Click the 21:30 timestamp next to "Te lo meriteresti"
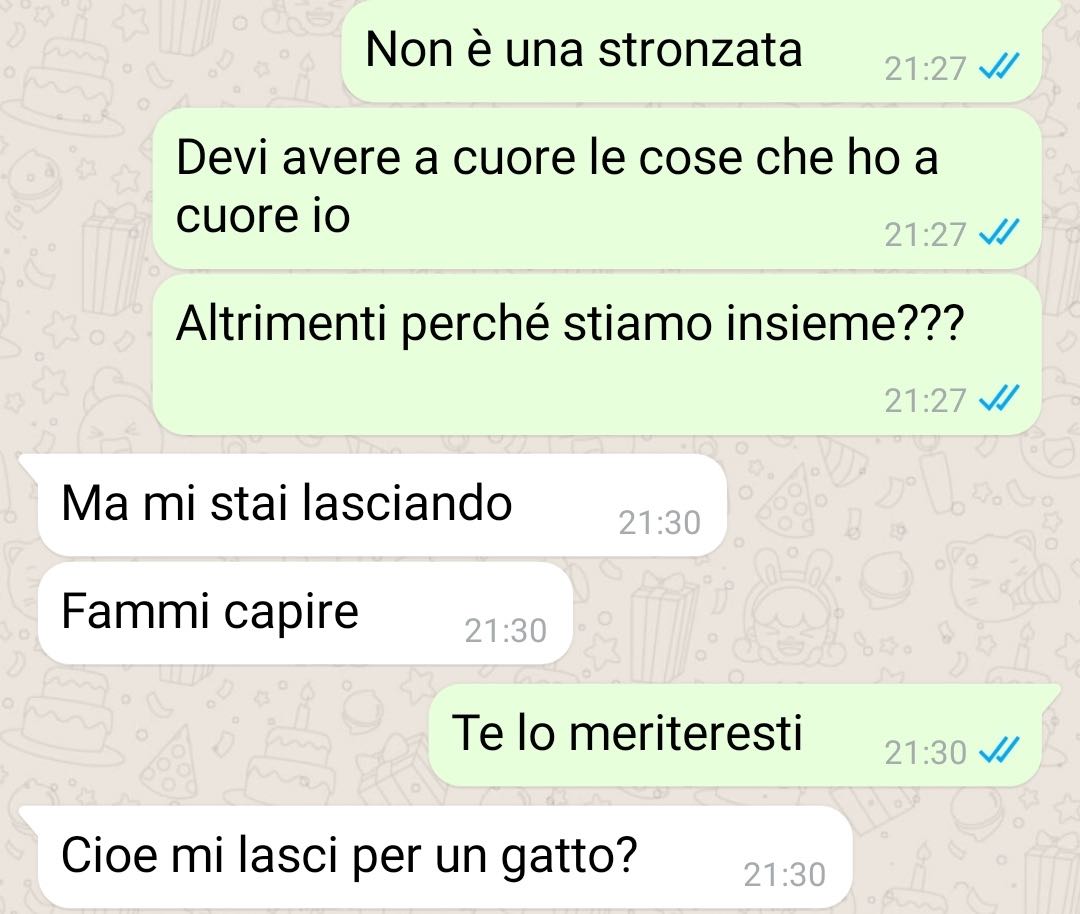This screenshot has width=1080, height=914. click(x=925, y=753)
